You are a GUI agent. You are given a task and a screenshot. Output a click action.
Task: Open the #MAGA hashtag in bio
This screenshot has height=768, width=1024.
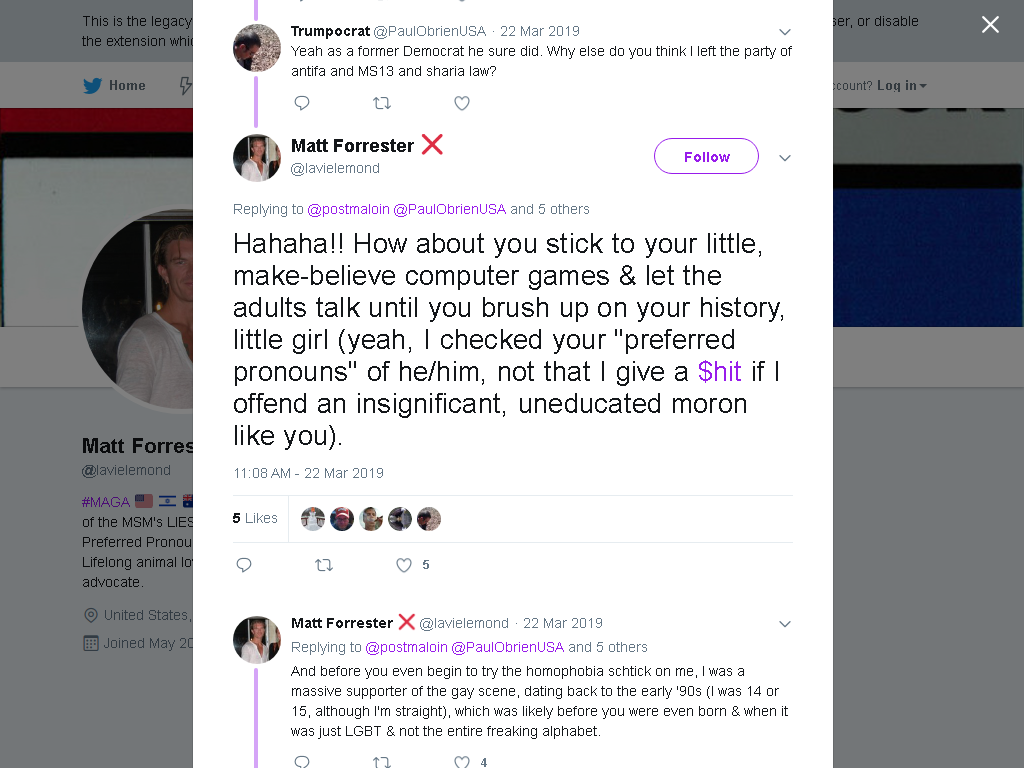click(x=106, y=502)
